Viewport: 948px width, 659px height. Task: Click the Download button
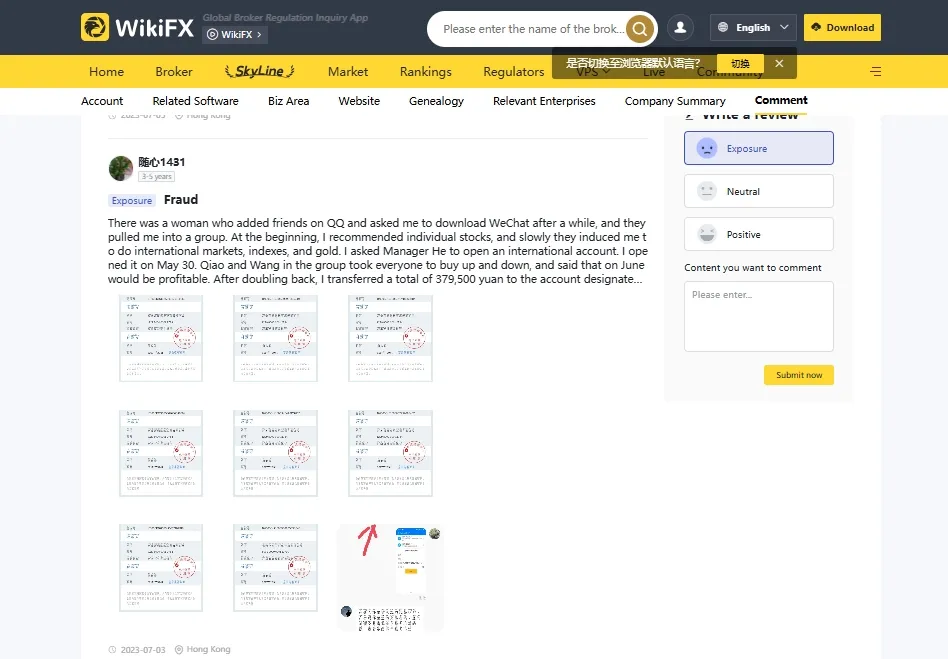pyautogui.click(x=842, y=27)
